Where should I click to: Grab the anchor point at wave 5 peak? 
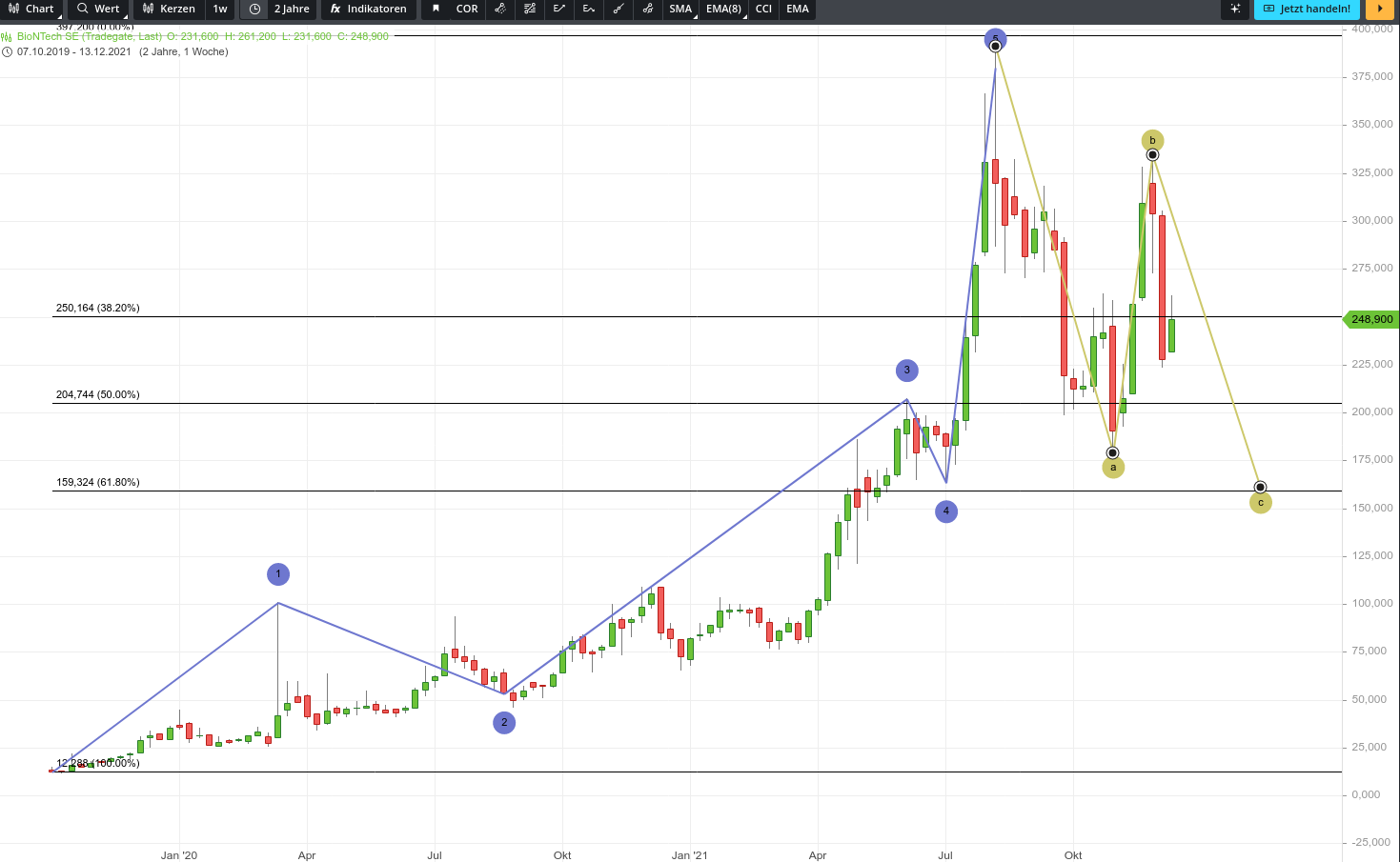point(995,46)
